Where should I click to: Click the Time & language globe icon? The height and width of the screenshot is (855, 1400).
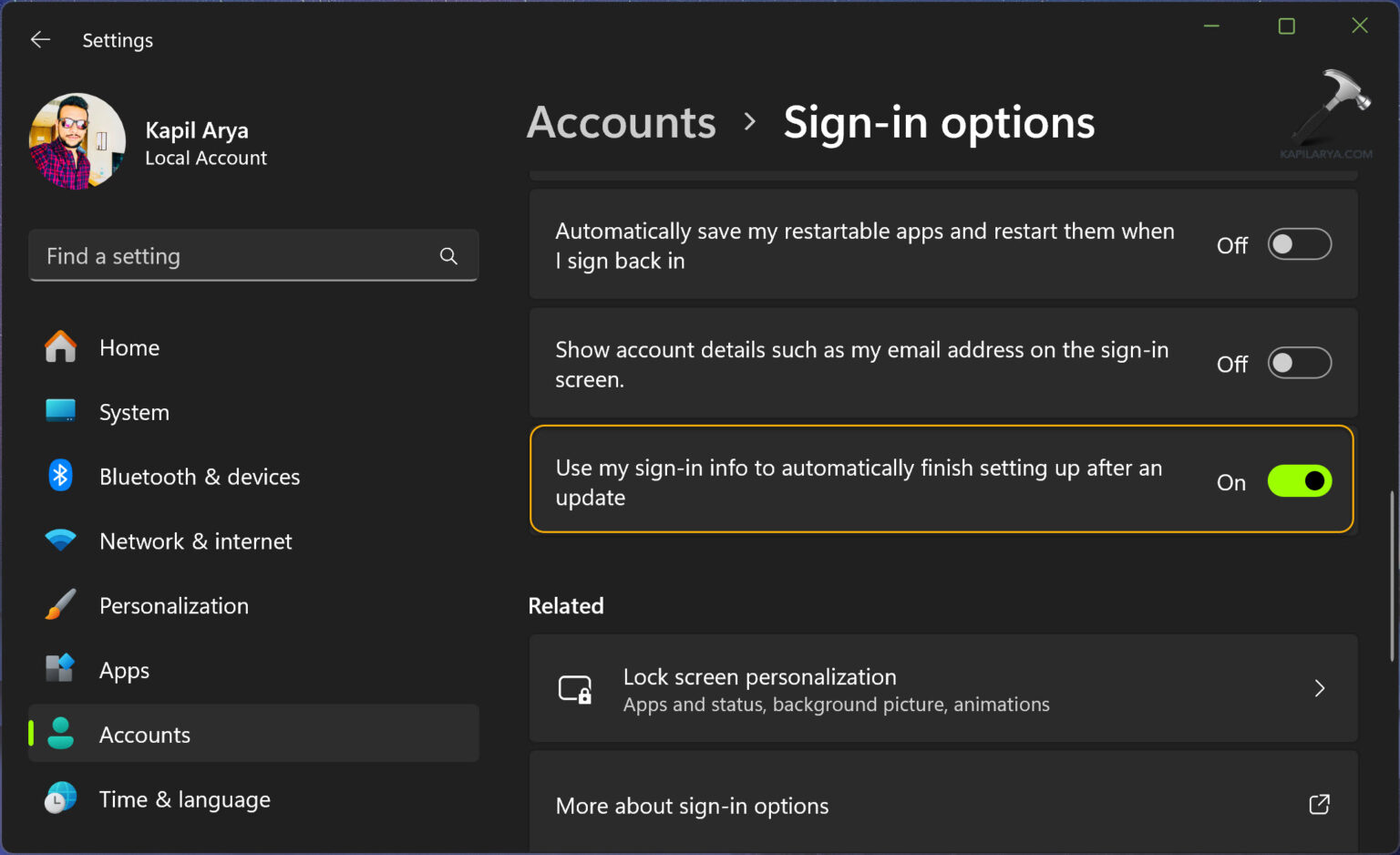(61, 798)
